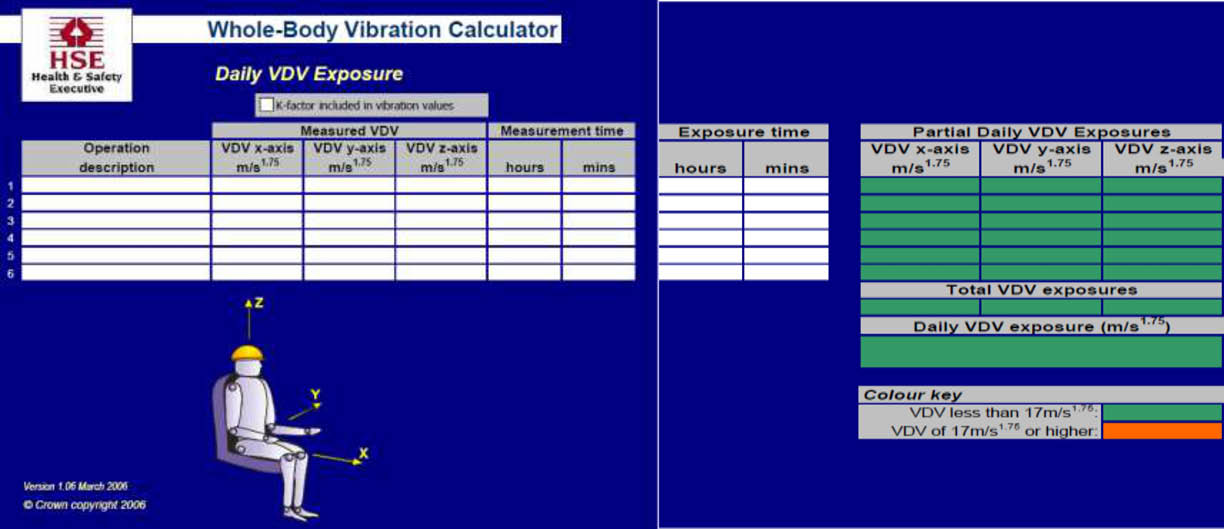Select row 1 partial VDV x-axis result cell
This screenshot has width=1224, height=529.
click(x=920, y=185)
